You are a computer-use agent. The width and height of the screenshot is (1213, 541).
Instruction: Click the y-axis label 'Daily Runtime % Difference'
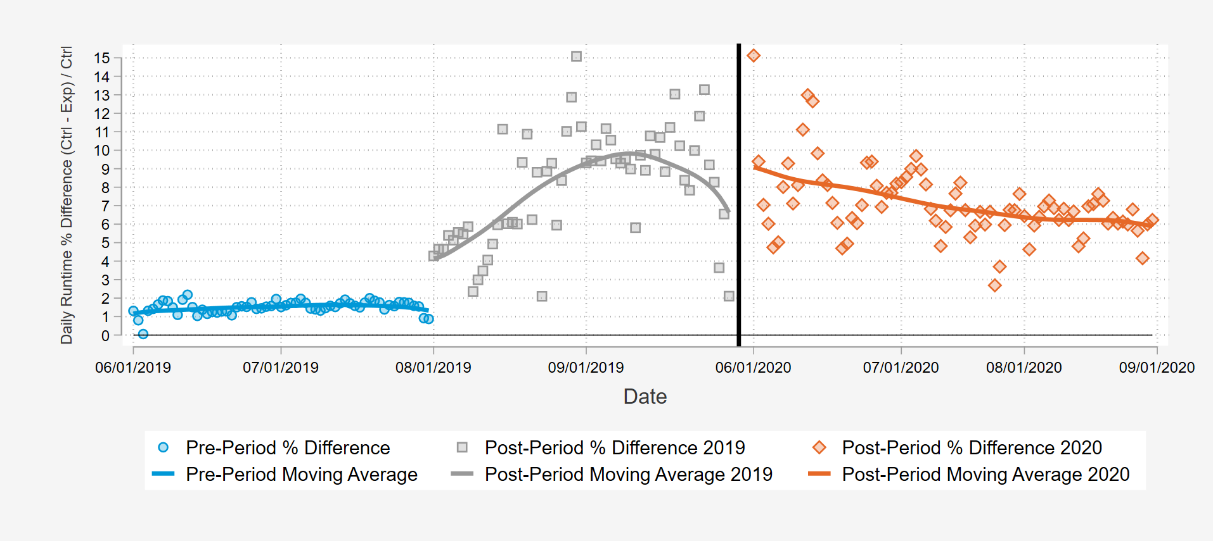coord(67,195)
